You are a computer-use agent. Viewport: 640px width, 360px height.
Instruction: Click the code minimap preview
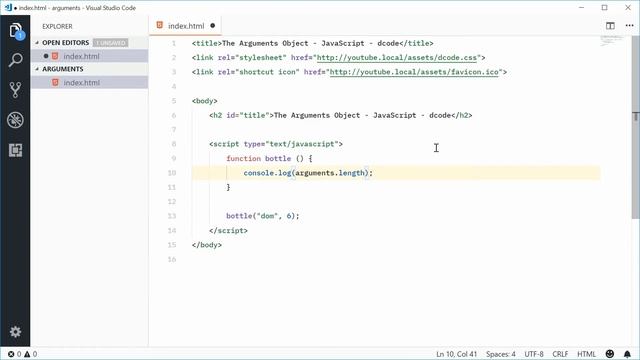tap(611, 40)
